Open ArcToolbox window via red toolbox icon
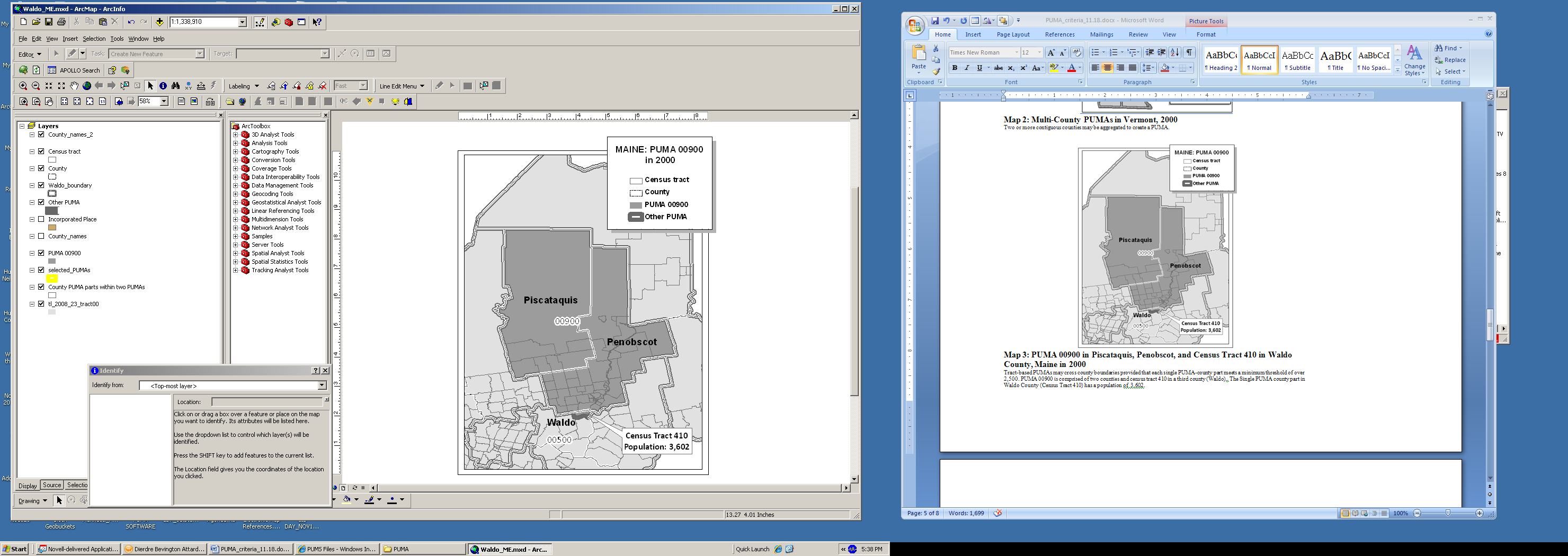The width and height of the screenshot is (1568, 556). (289, 23)
